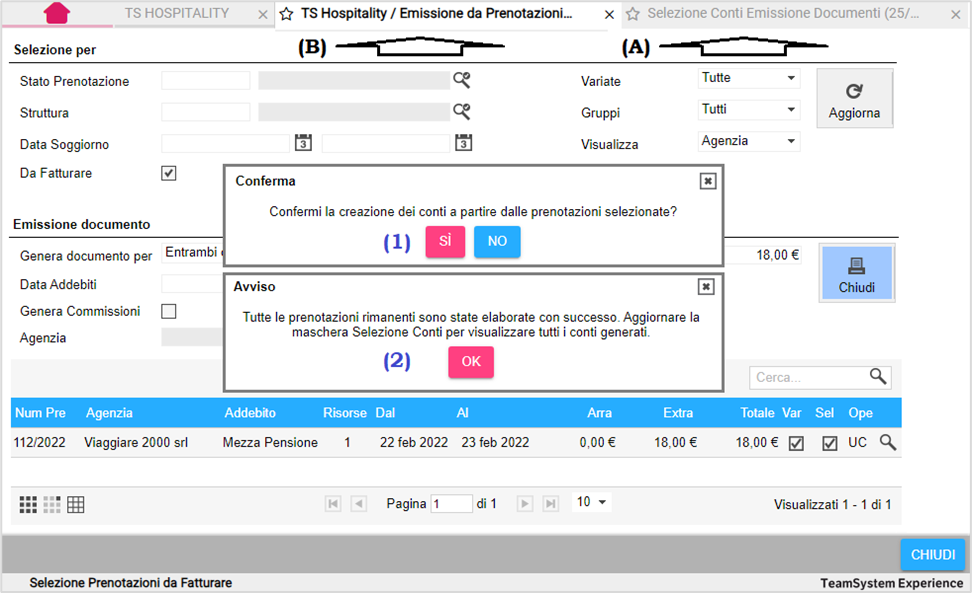The width and height of the screenshot is (972, 593).
Task: Switch to the table view icon
Action: pyautogui.click(x=76, y=504)
